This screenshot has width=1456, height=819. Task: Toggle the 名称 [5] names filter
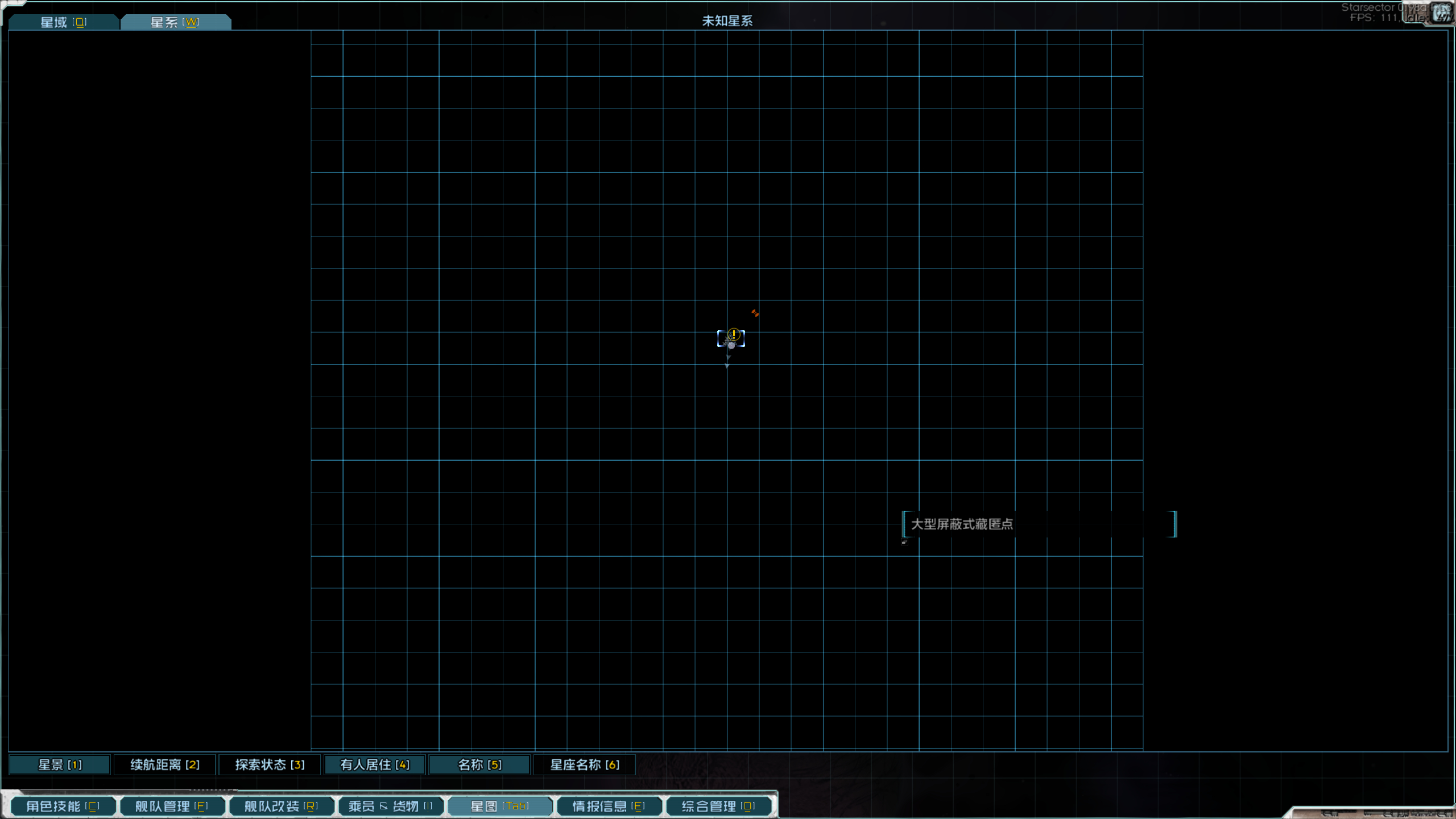(479, 765)
